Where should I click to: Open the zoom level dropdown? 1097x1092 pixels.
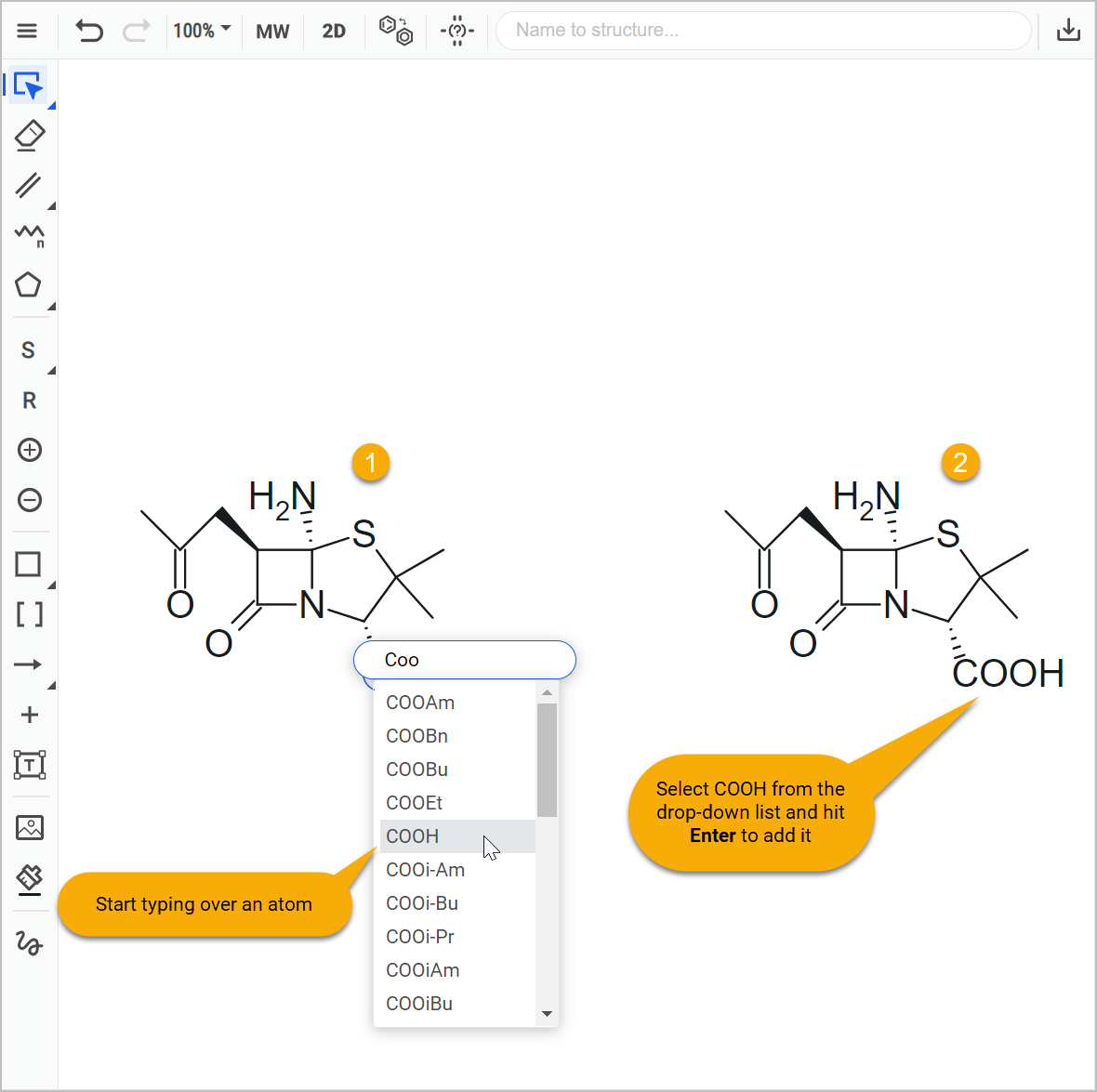coord(203,31)
